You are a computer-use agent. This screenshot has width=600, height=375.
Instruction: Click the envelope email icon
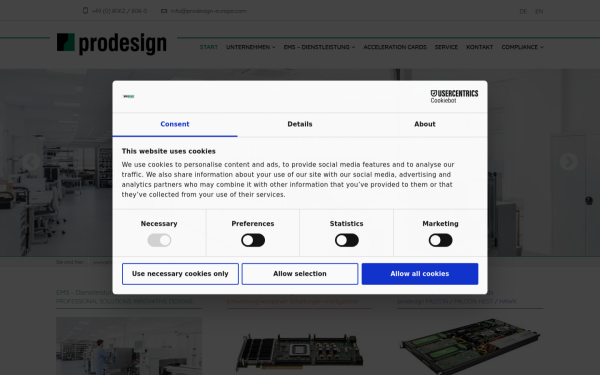point(164,11)
